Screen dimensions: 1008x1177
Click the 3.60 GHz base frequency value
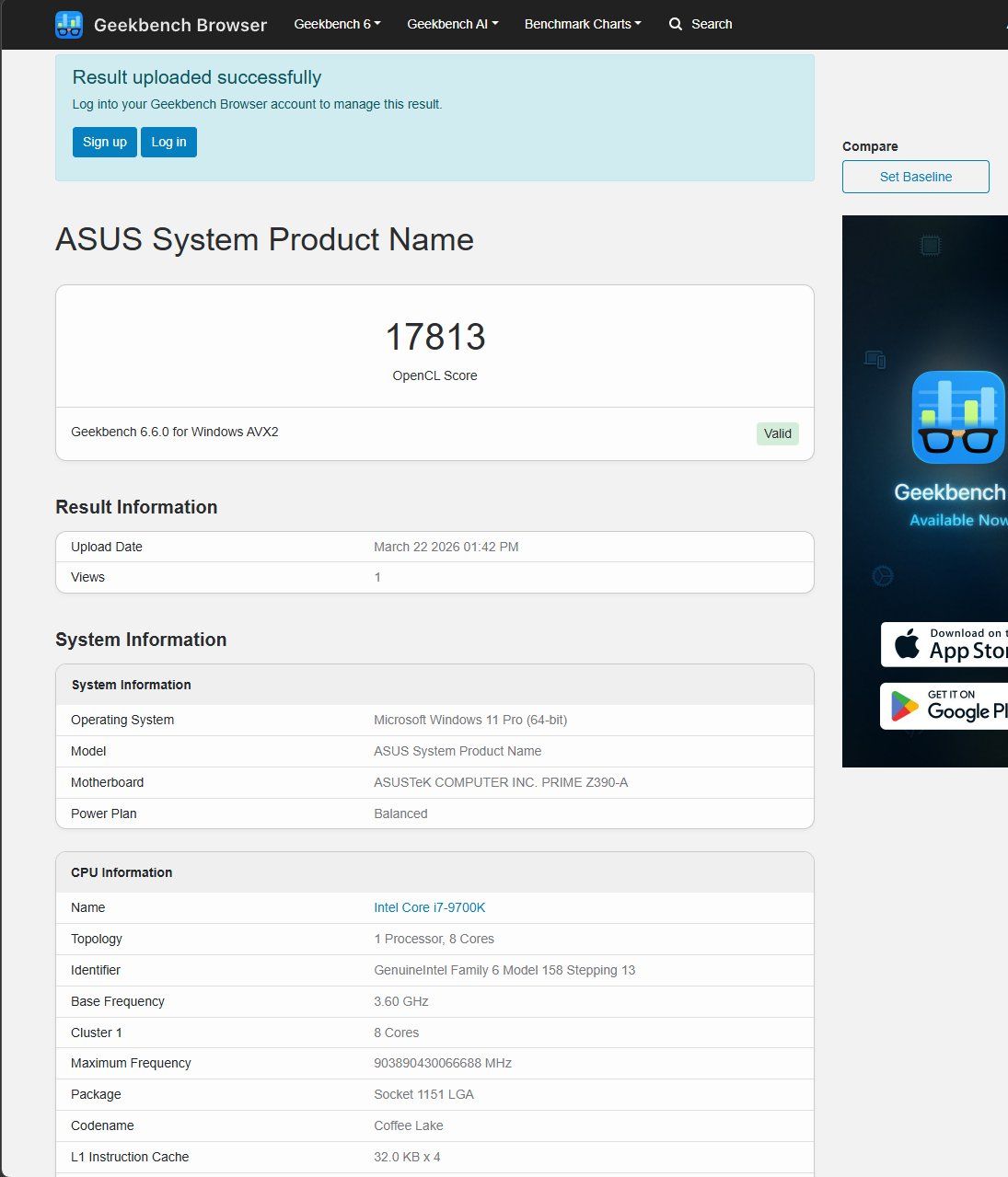[x=401, y=1001]
